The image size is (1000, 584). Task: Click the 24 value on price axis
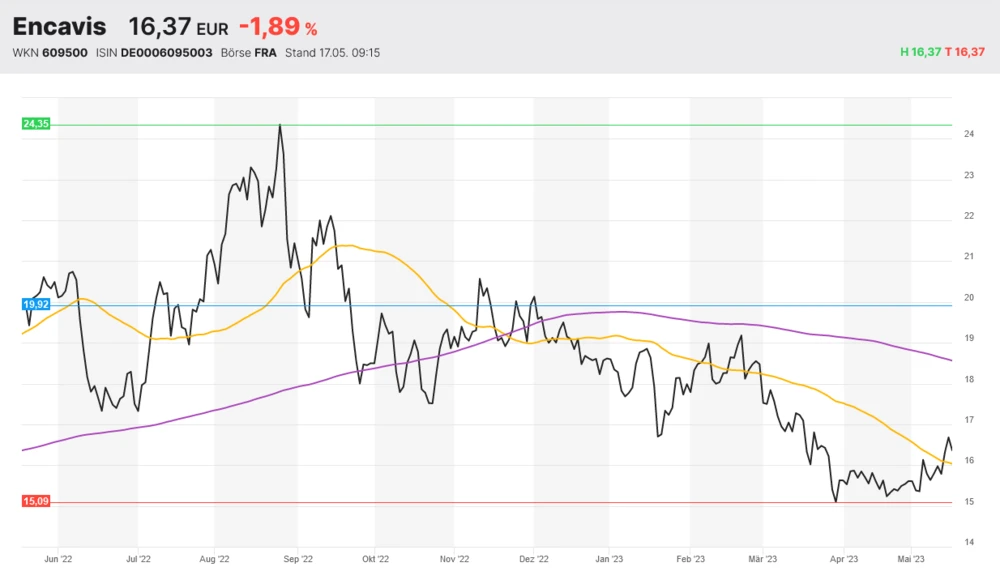pyautogui.click(x=968, y=134)
